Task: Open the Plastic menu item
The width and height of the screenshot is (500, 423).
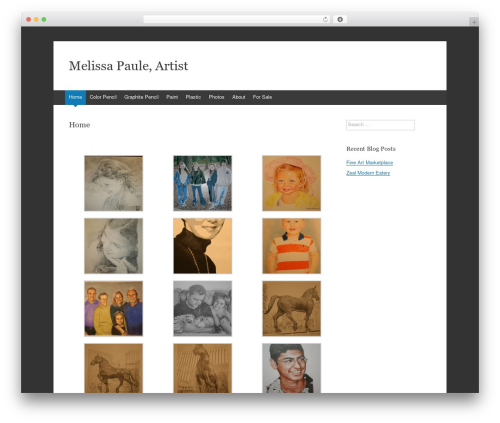Action: point(193,97)
